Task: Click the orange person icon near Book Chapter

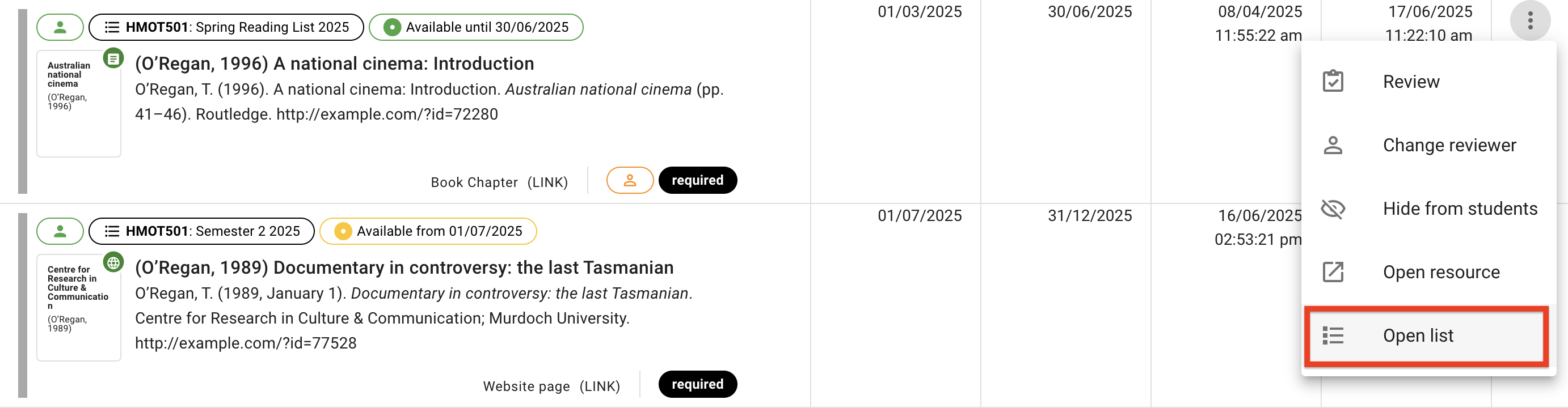Action: pos(630,180)
